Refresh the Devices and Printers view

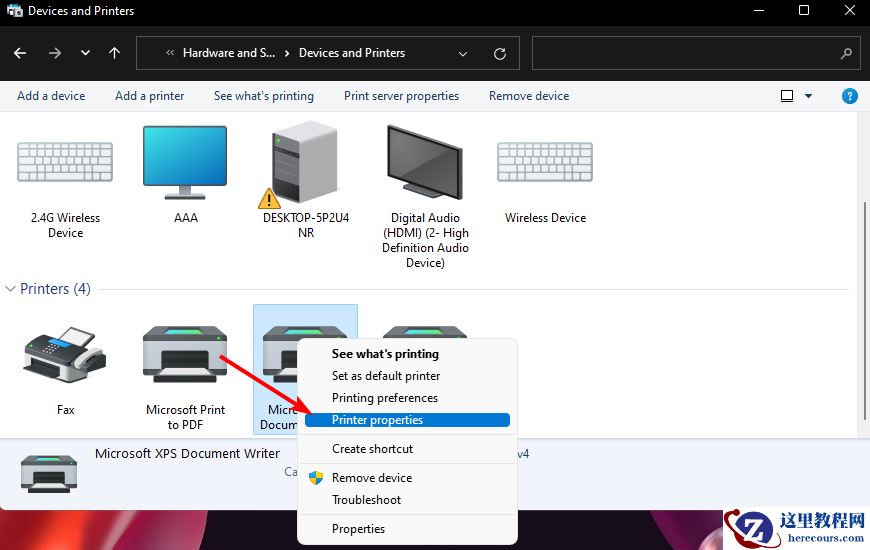tap(499, 53)
